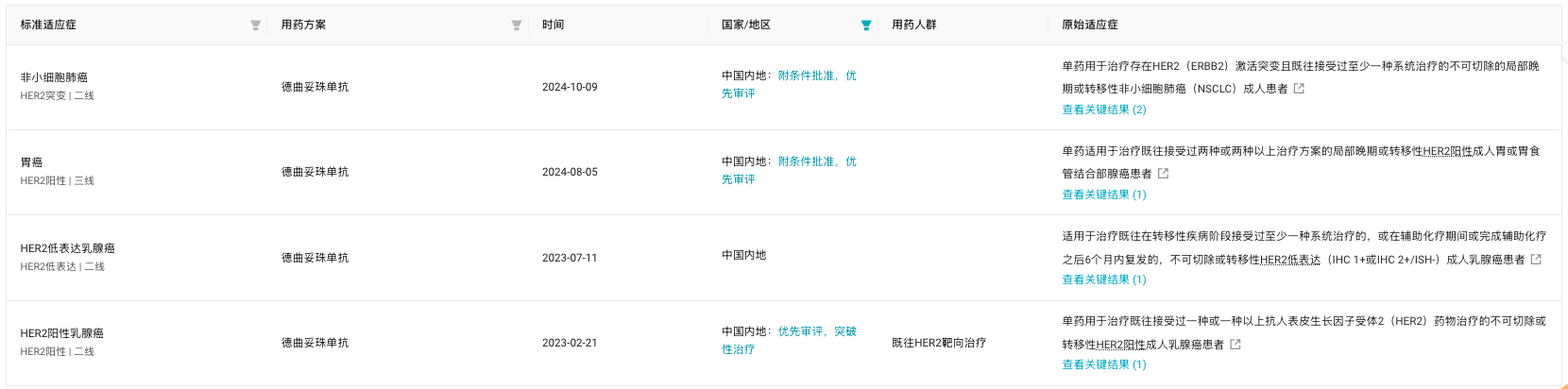Open the 标准适应症 column filter
Image resolution: width=1568 pixels, height=389 pixels.
(255, 25)
